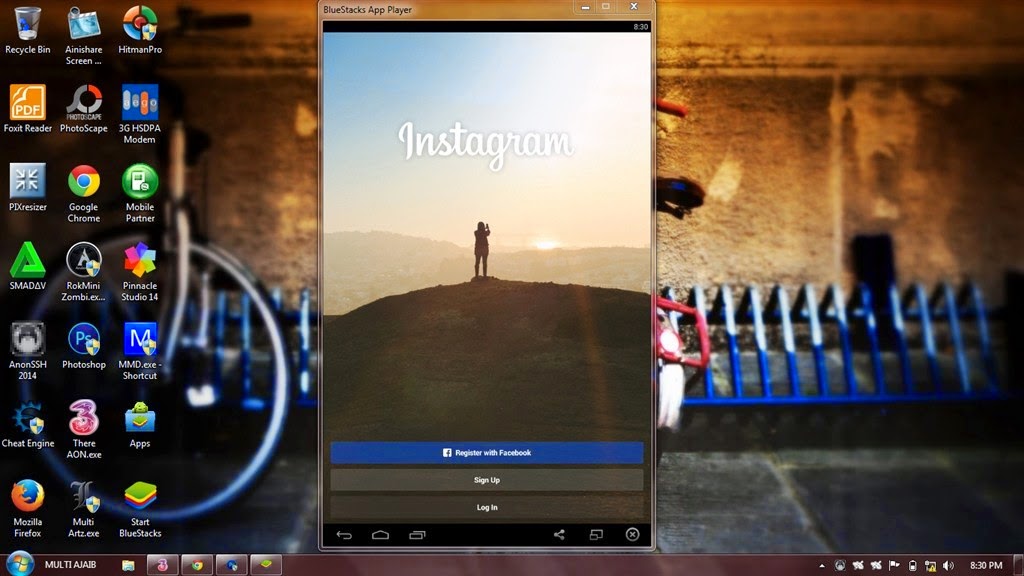Tap BlueStacks back arrow icon

click(x=344, y=535)
